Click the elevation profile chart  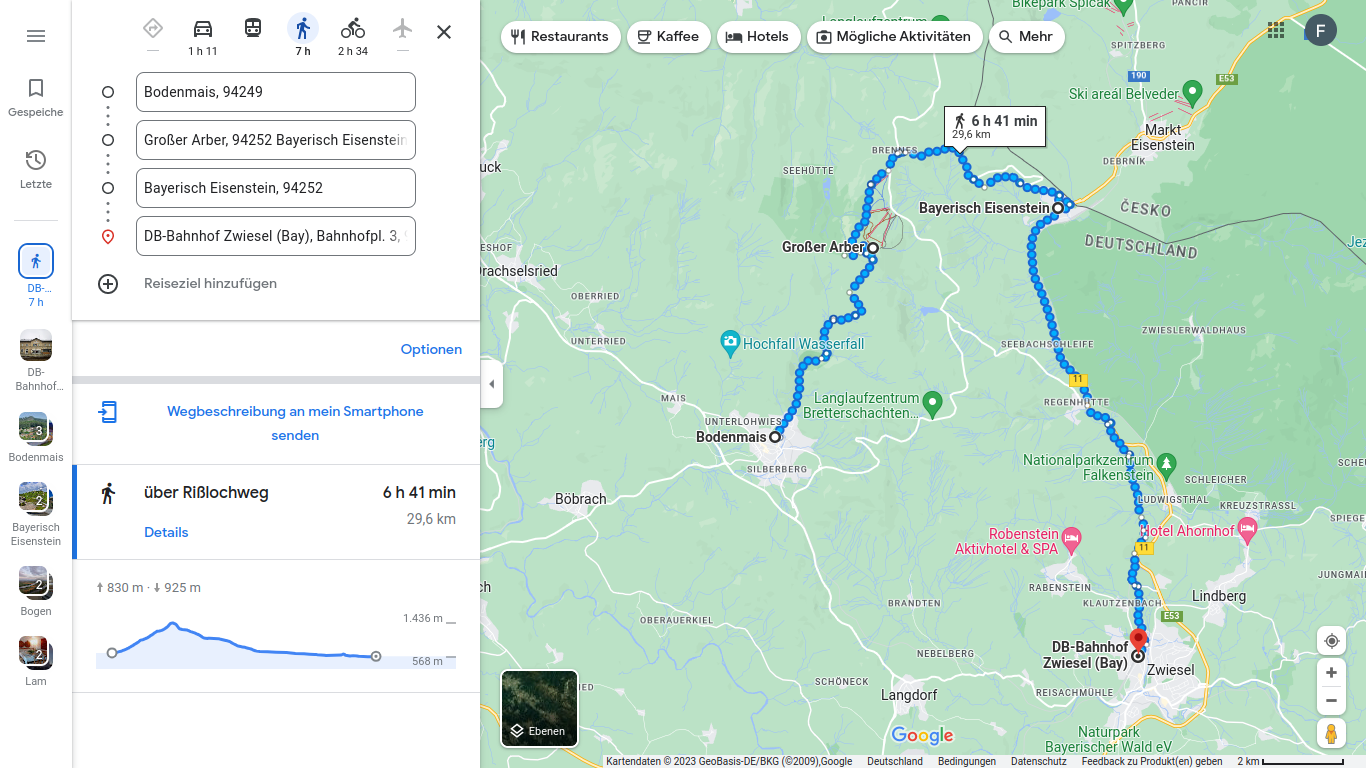[x=276, y=640]
